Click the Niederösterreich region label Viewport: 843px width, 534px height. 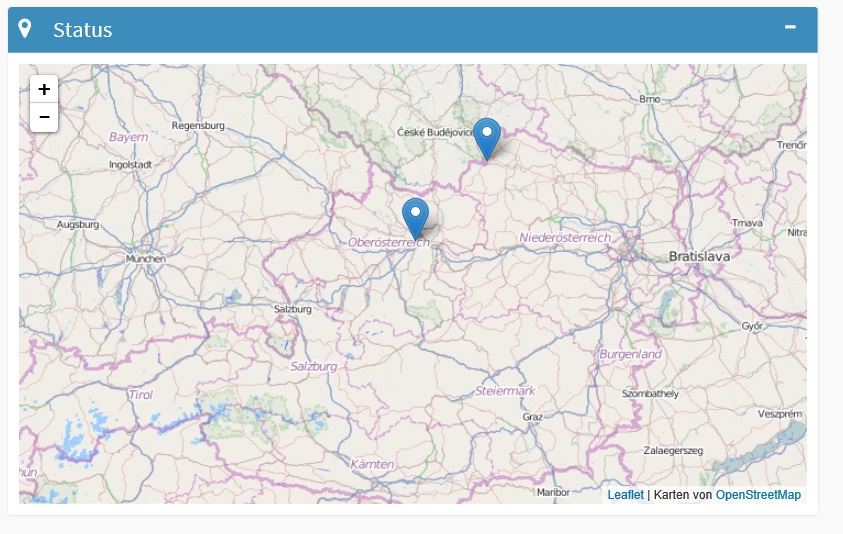(x=564, y=237)
